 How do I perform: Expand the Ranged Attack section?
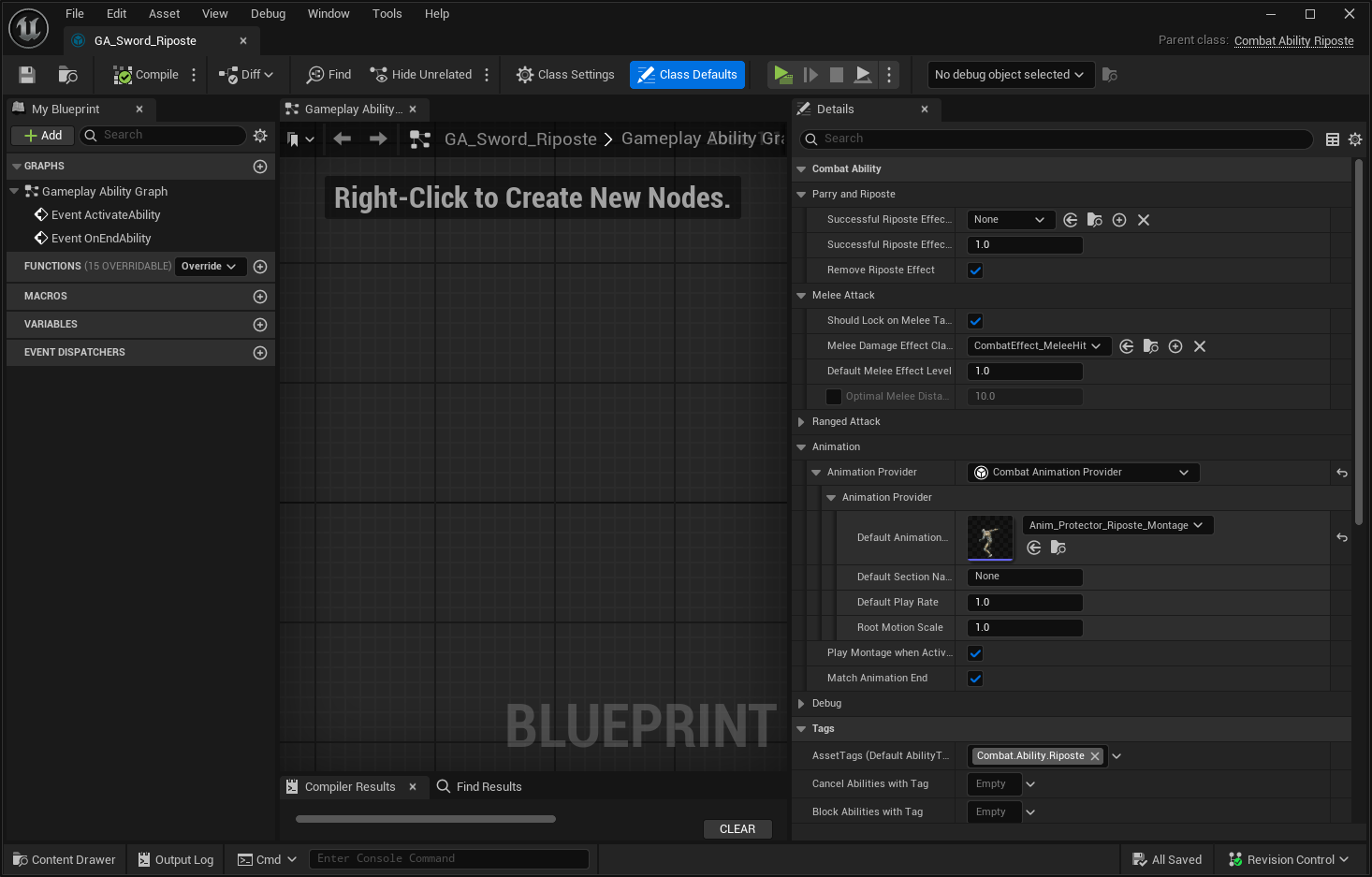[x=801, y=422]
